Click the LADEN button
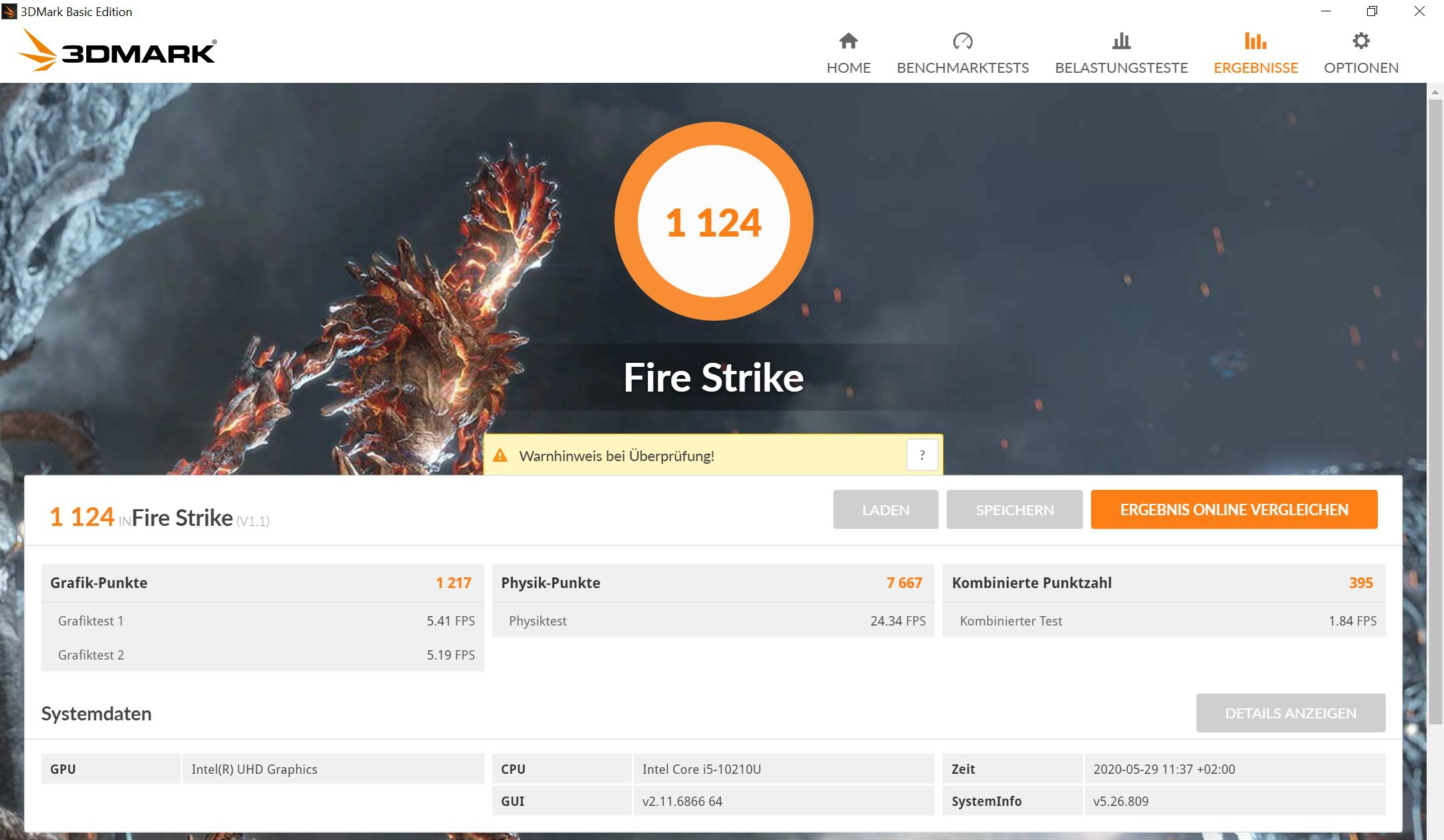The width and height of the screenshot is (1444, 840). tap(886, 510)
